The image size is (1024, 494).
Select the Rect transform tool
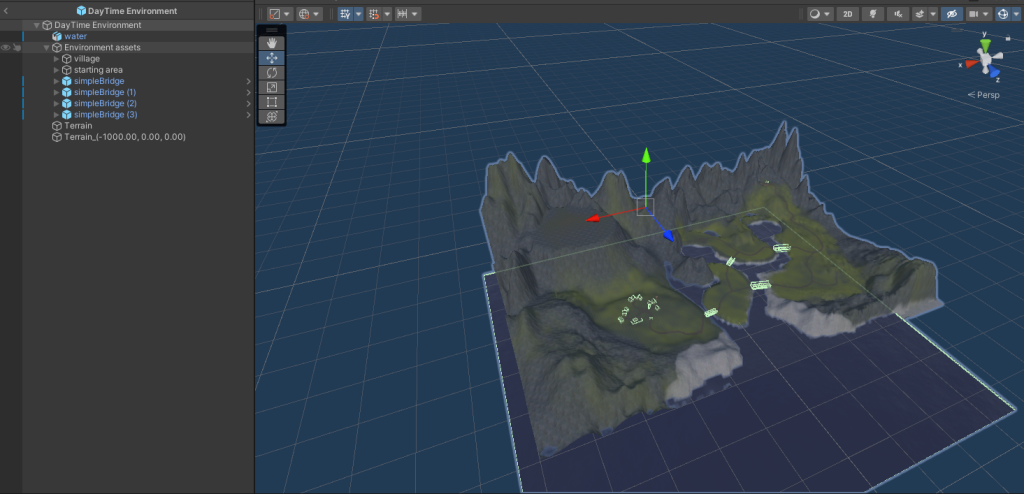click(271, 102)
